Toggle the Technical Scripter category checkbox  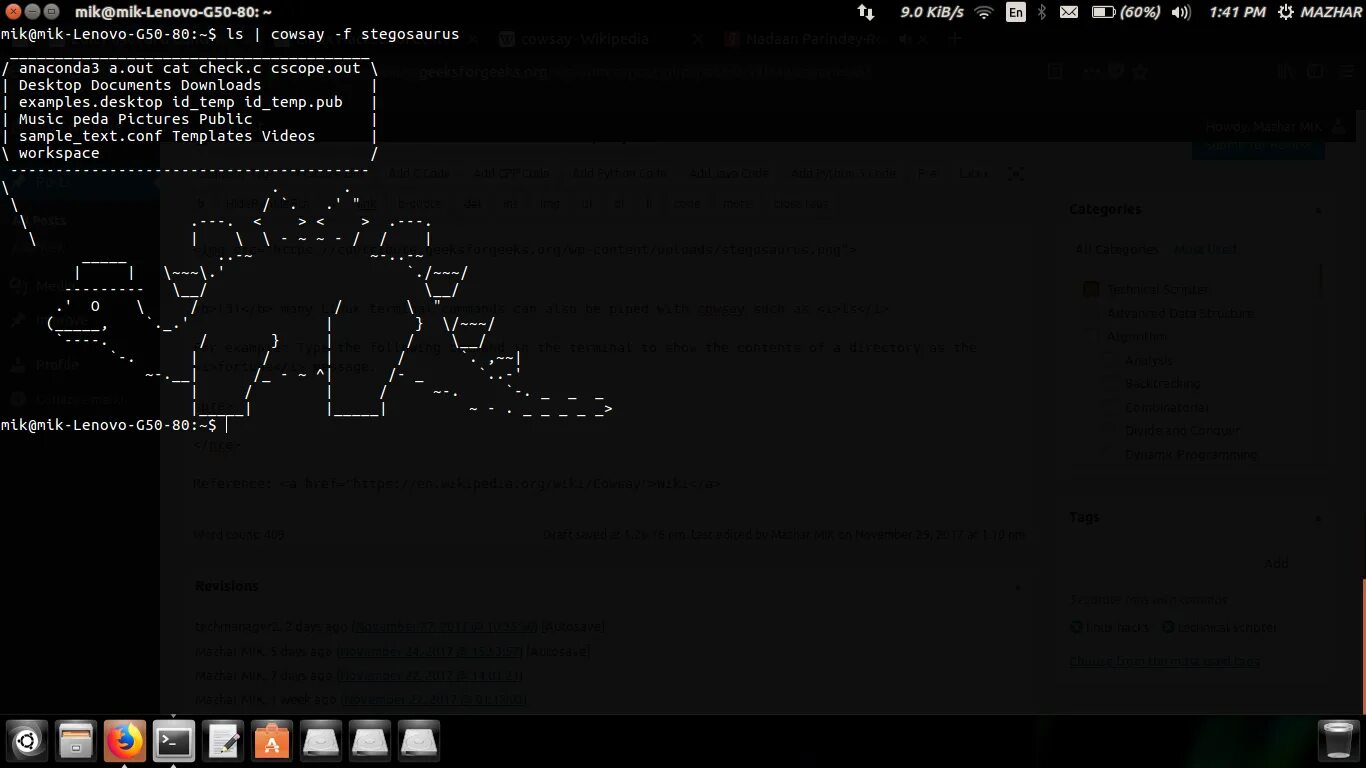coord(1090,290)
